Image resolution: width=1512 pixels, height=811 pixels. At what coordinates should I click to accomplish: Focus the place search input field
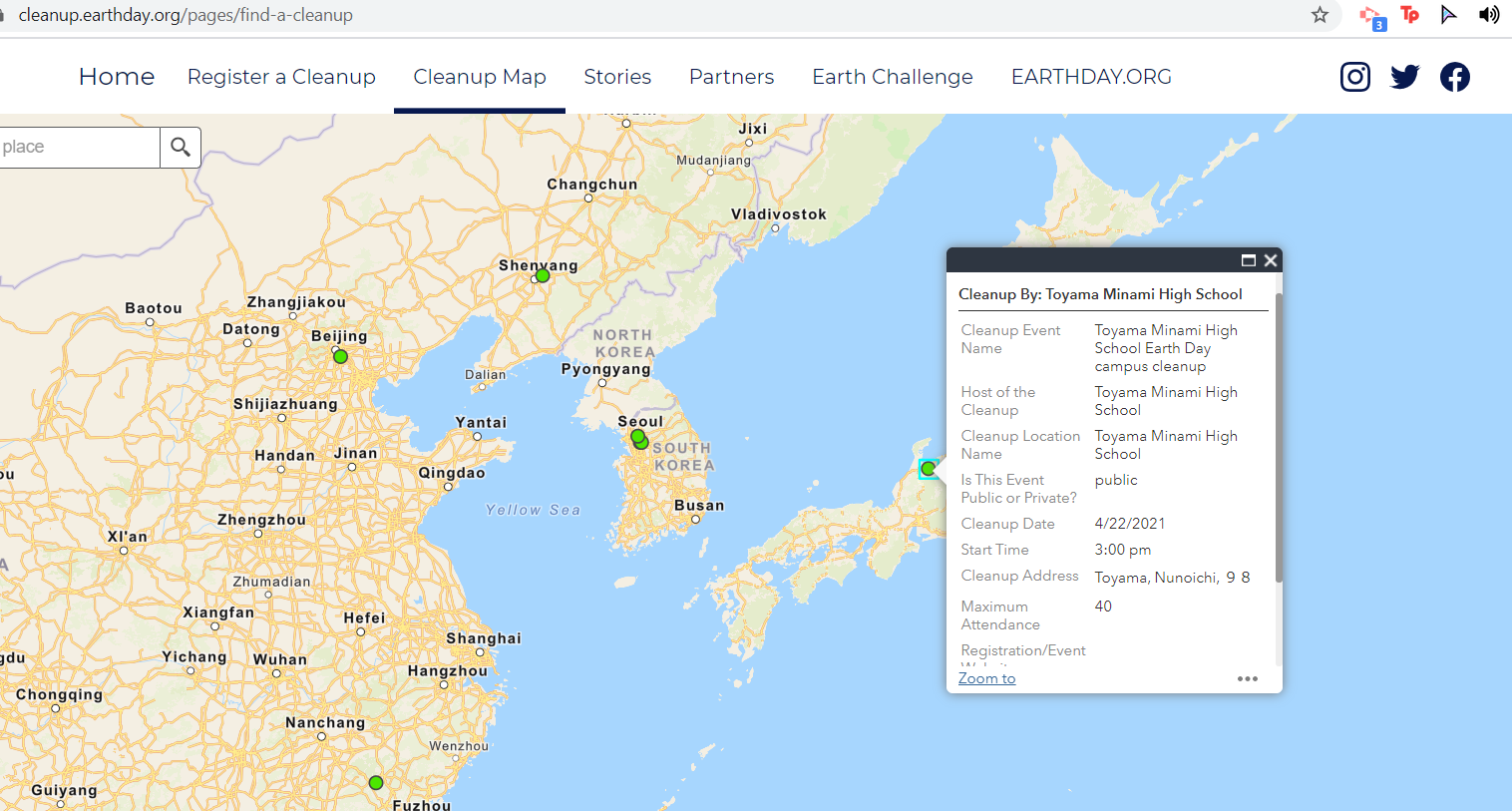(80, 148)
